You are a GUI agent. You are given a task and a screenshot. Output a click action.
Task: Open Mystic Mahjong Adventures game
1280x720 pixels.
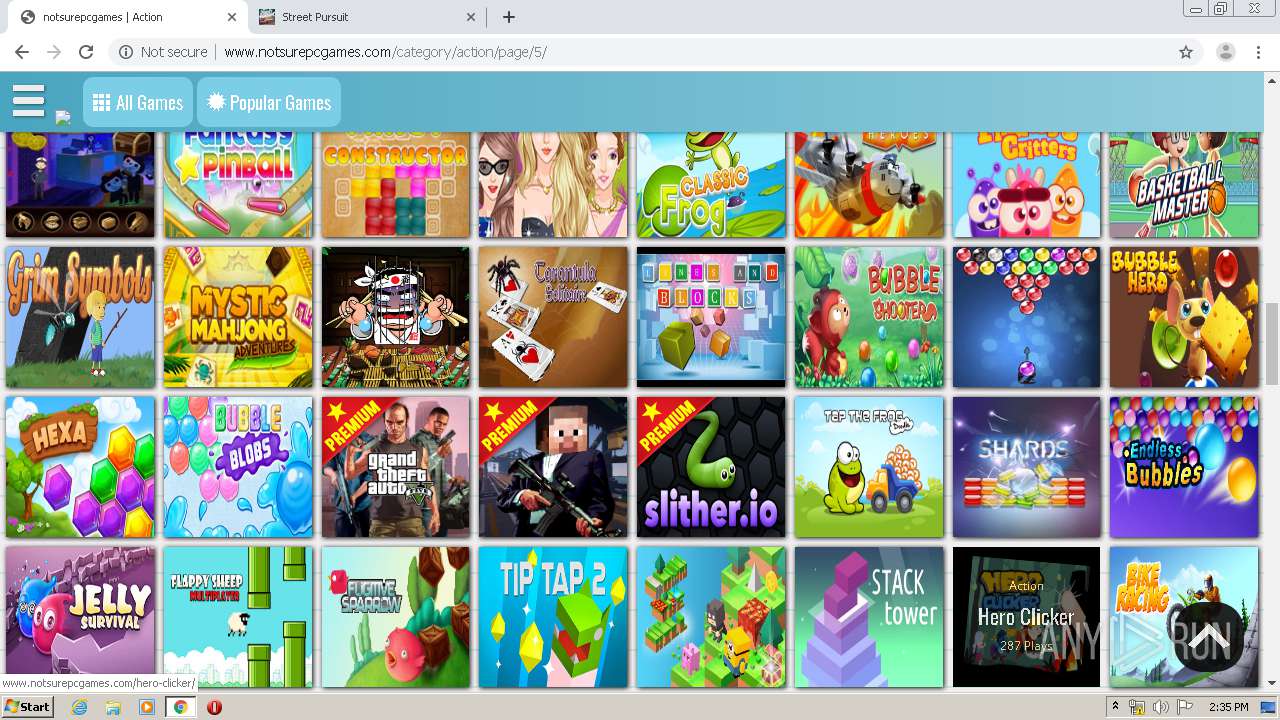tap(238, 317)
